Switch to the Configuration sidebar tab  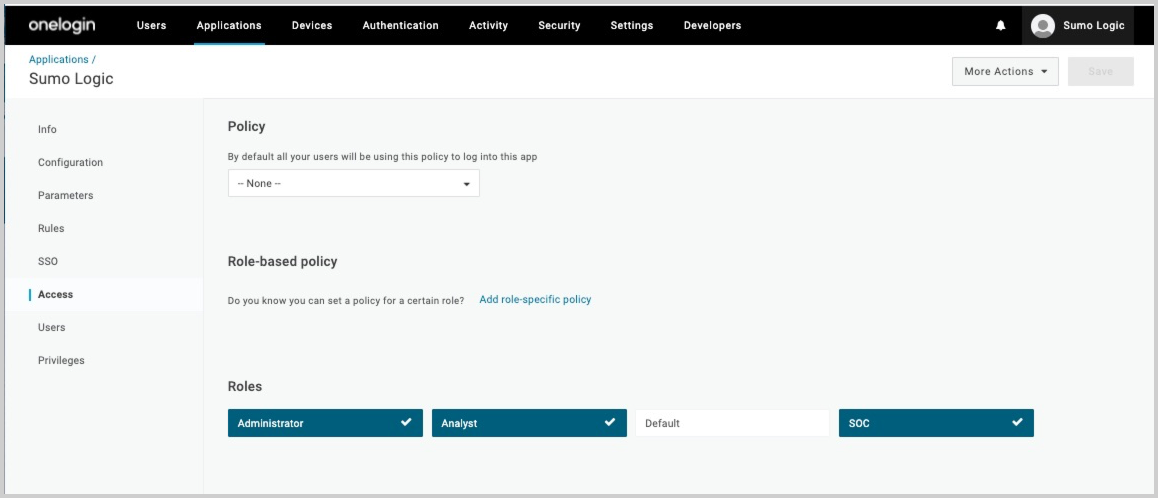pos(70,163)
